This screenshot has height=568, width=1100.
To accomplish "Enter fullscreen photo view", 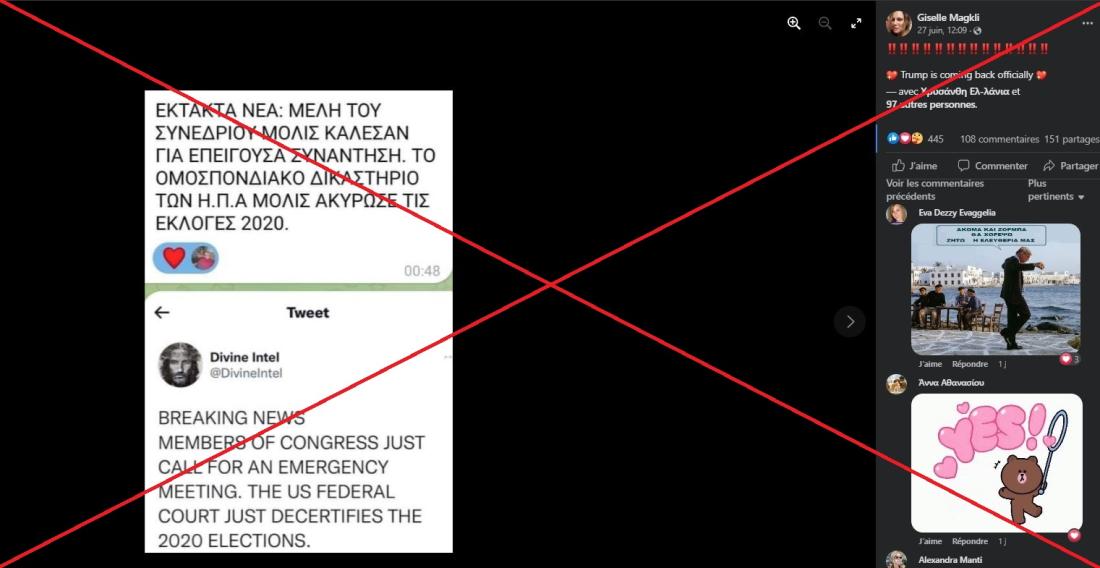I will pos(856,23).
